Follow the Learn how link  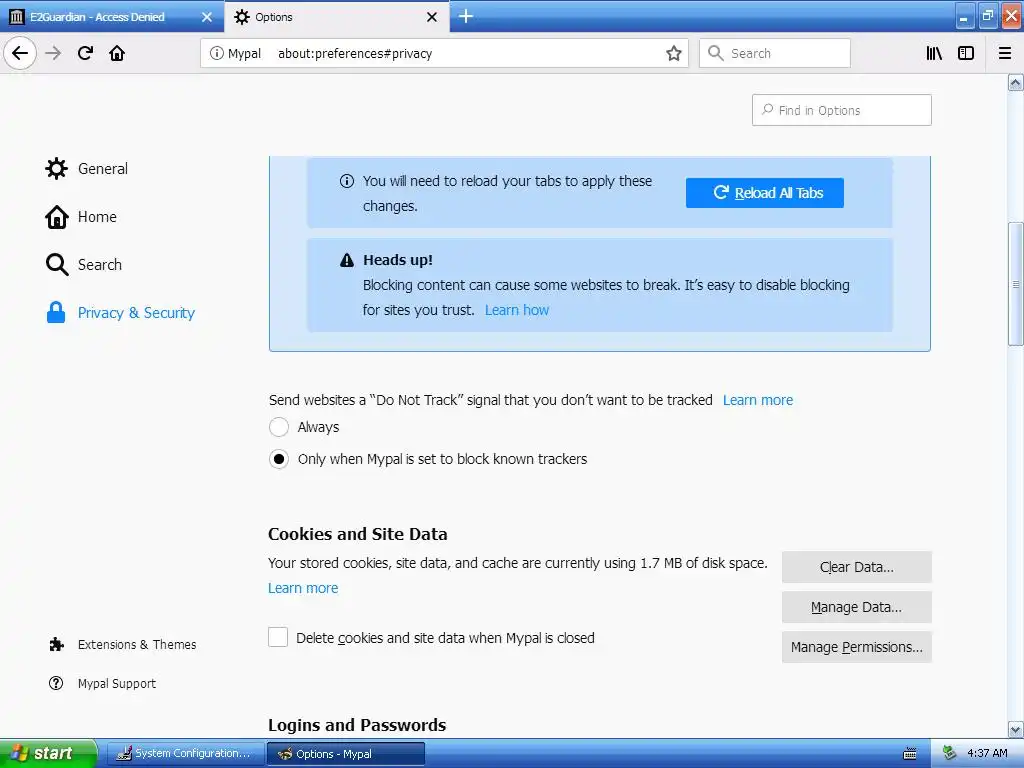517,310
